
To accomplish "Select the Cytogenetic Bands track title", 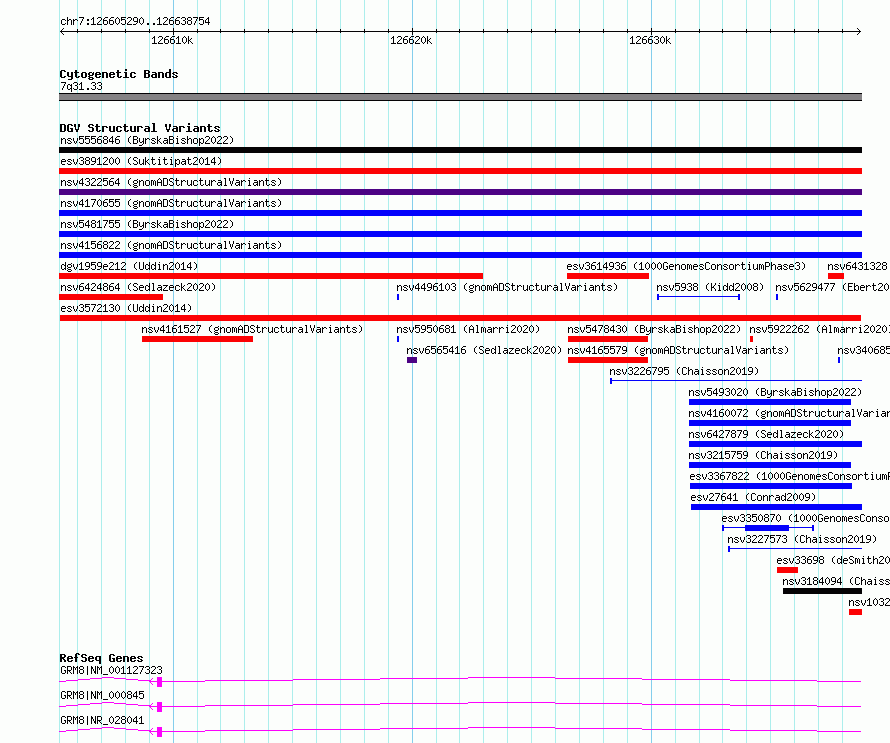I will tap(119, 74).
